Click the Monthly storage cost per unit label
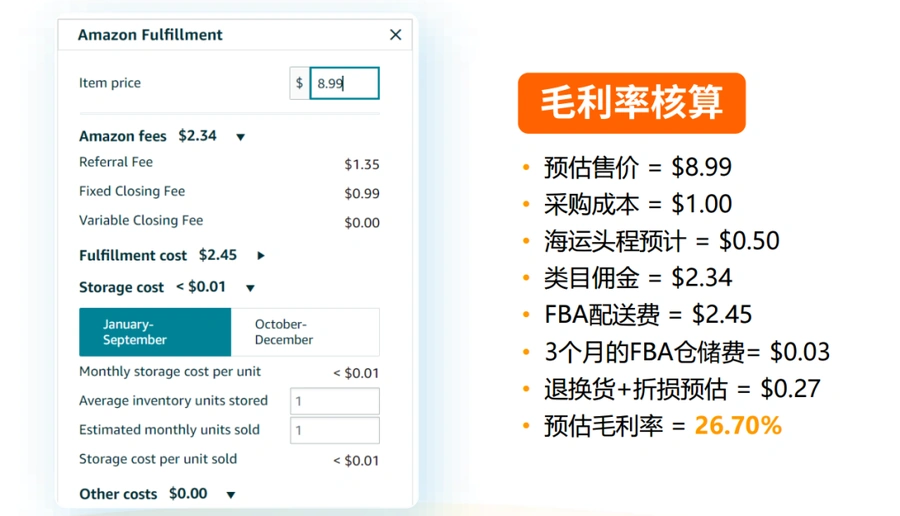The image size is (900, 516). point(170,371)
